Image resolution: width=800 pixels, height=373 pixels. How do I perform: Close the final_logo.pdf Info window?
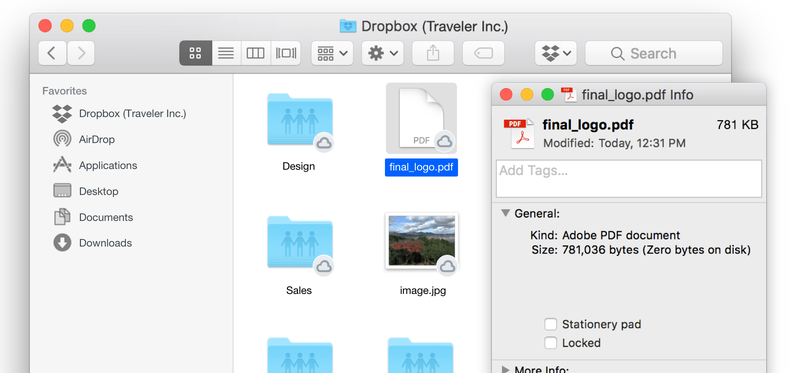click(506, 95)
